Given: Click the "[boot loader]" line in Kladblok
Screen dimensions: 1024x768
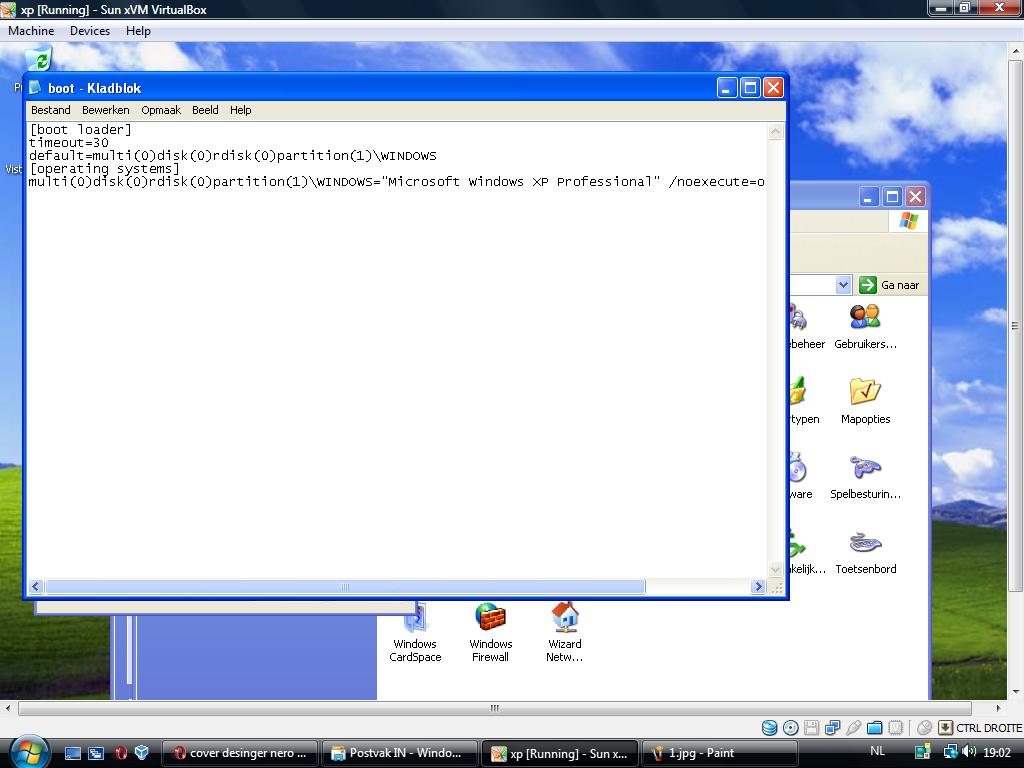Looking at the screenshot, I should (80, 129).
